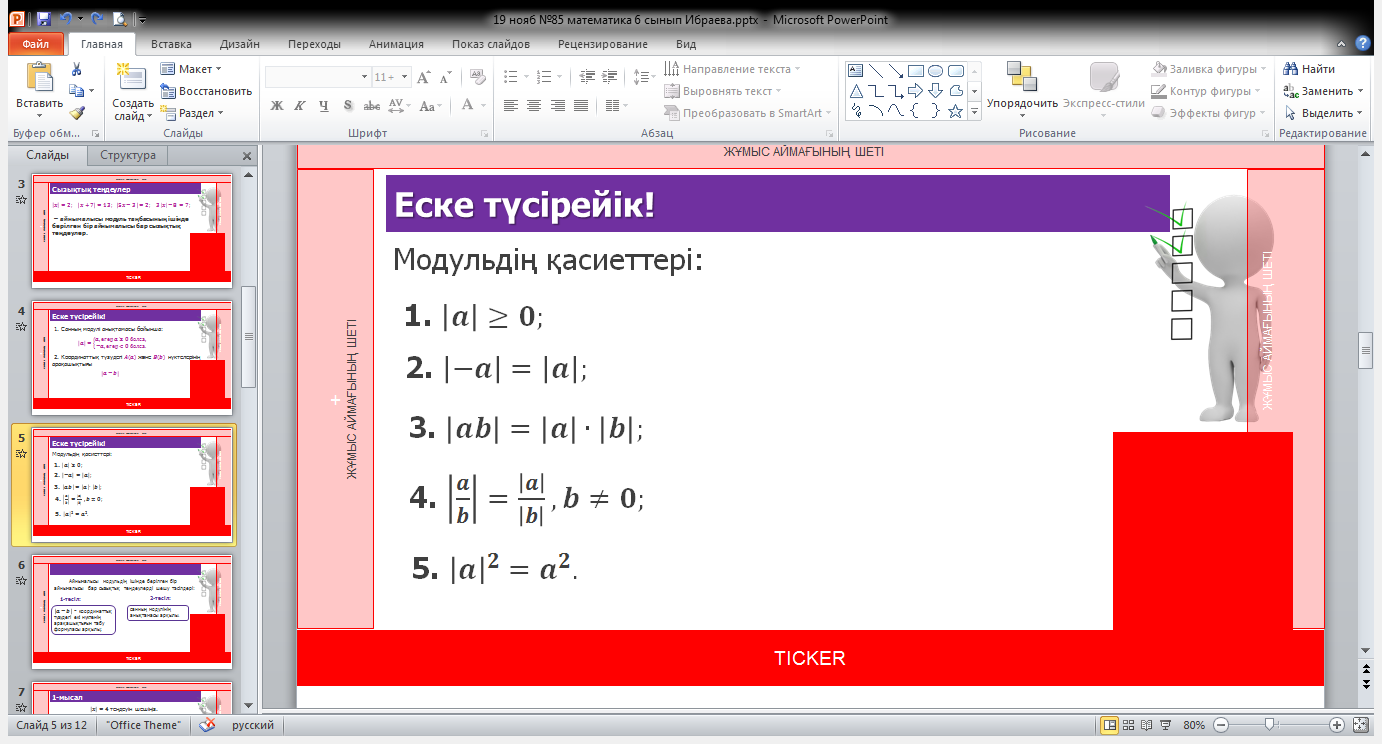Switch to the Вставка tab
This screenshot has height=744, width=1382.
(x=171, y=44)
